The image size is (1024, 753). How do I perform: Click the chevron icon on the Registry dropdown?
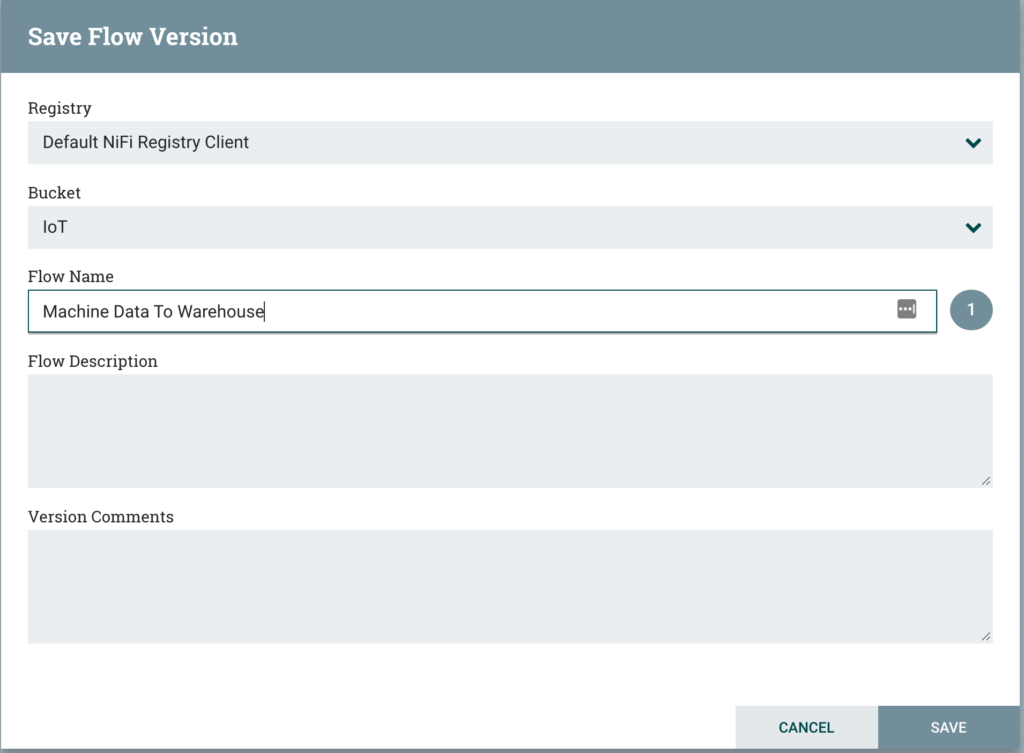click(972, 143)
